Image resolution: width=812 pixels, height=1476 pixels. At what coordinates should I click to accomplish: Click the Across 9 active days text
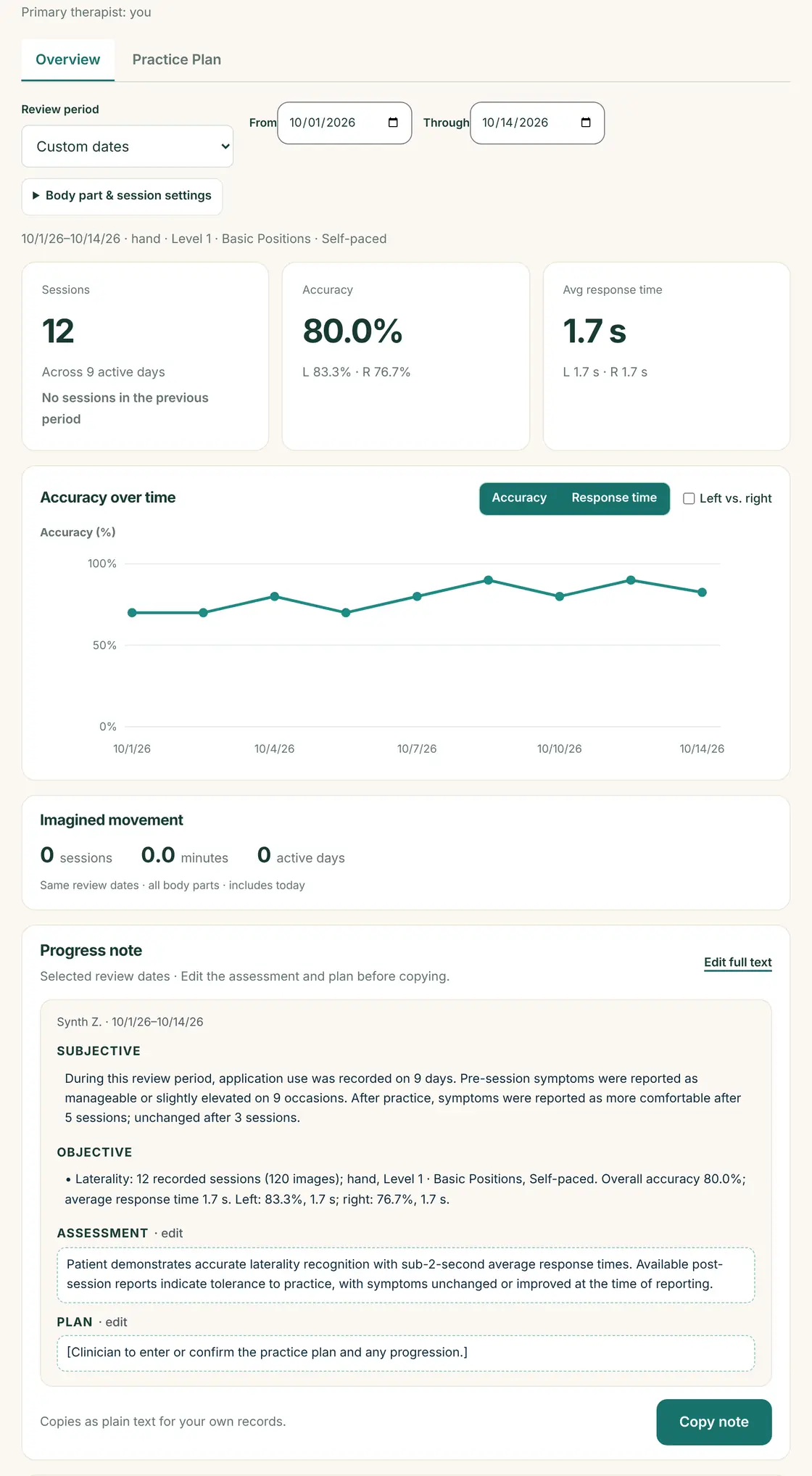(104, 372)
